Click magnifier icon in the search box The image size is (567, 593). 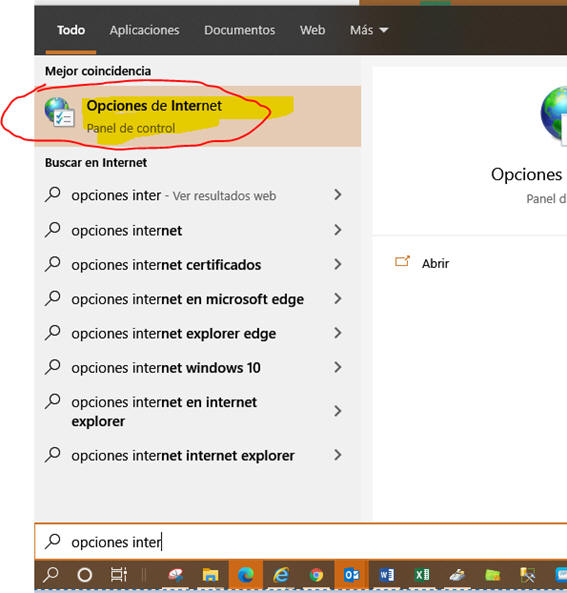pyautogui.click(x=53, y=541)
